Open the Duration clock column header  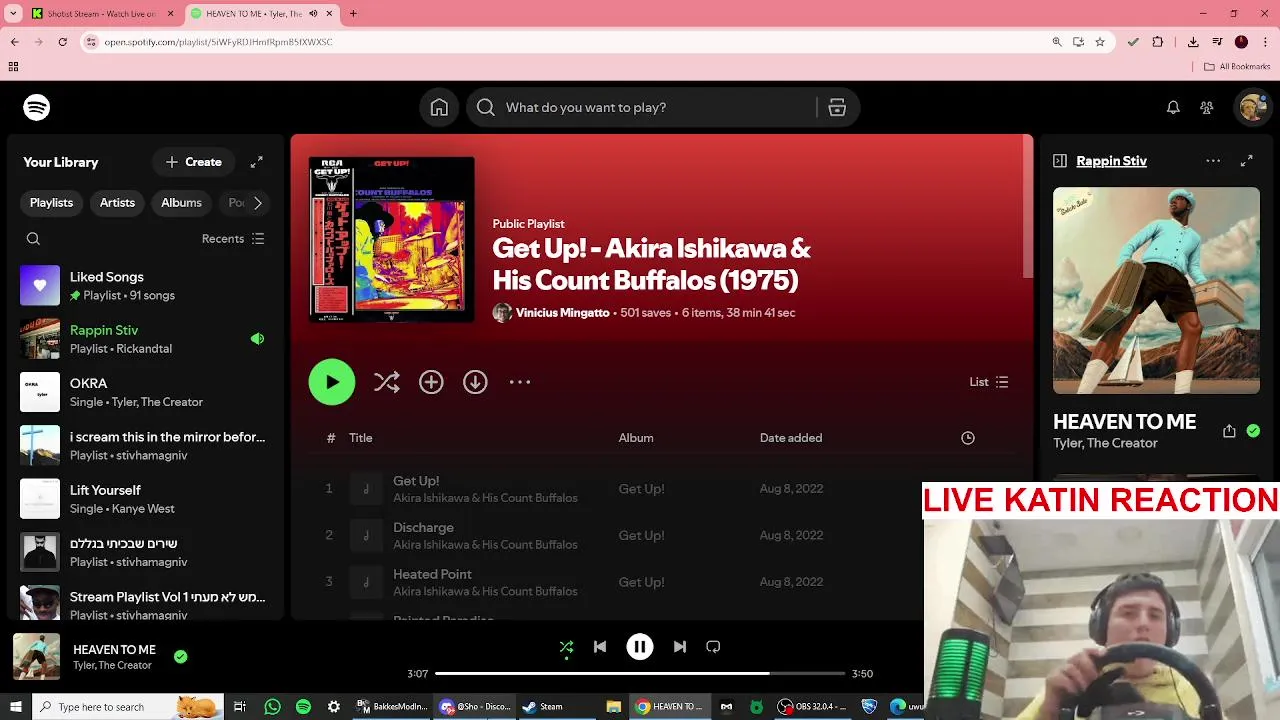click(x=968, y=438)
